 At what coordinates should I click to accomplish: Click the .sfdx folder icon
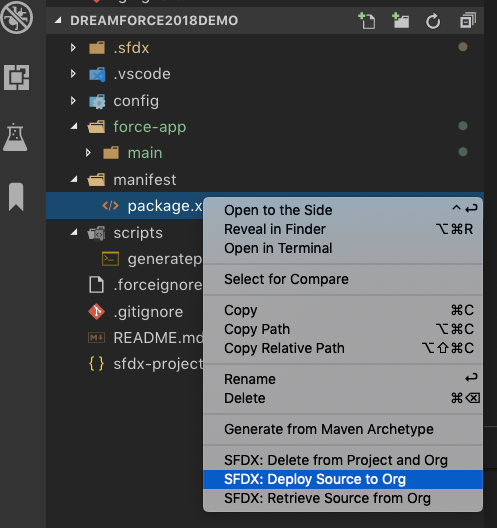pyautogui.click(x=97, y=48)
